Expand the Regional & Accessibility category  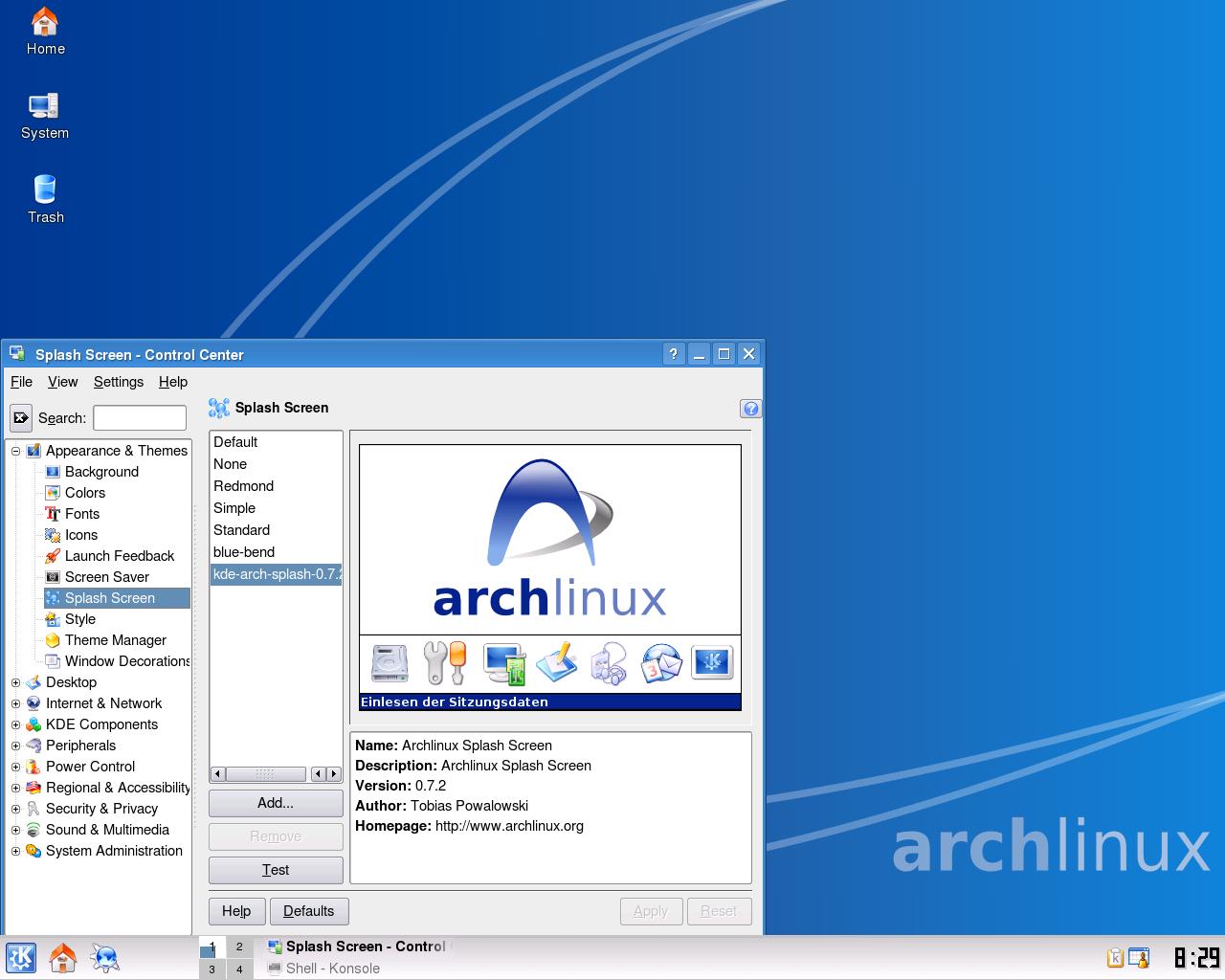coord(15,788)
